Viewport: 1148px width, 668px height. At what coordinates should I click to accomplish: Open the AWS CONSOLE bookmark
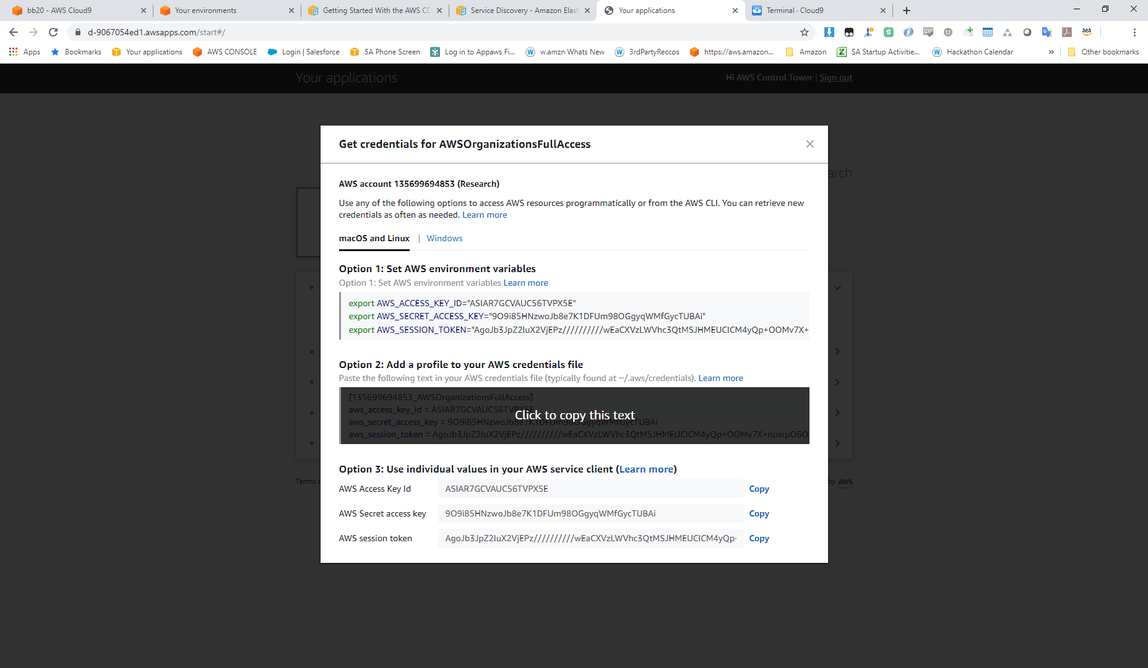(225, 52)
